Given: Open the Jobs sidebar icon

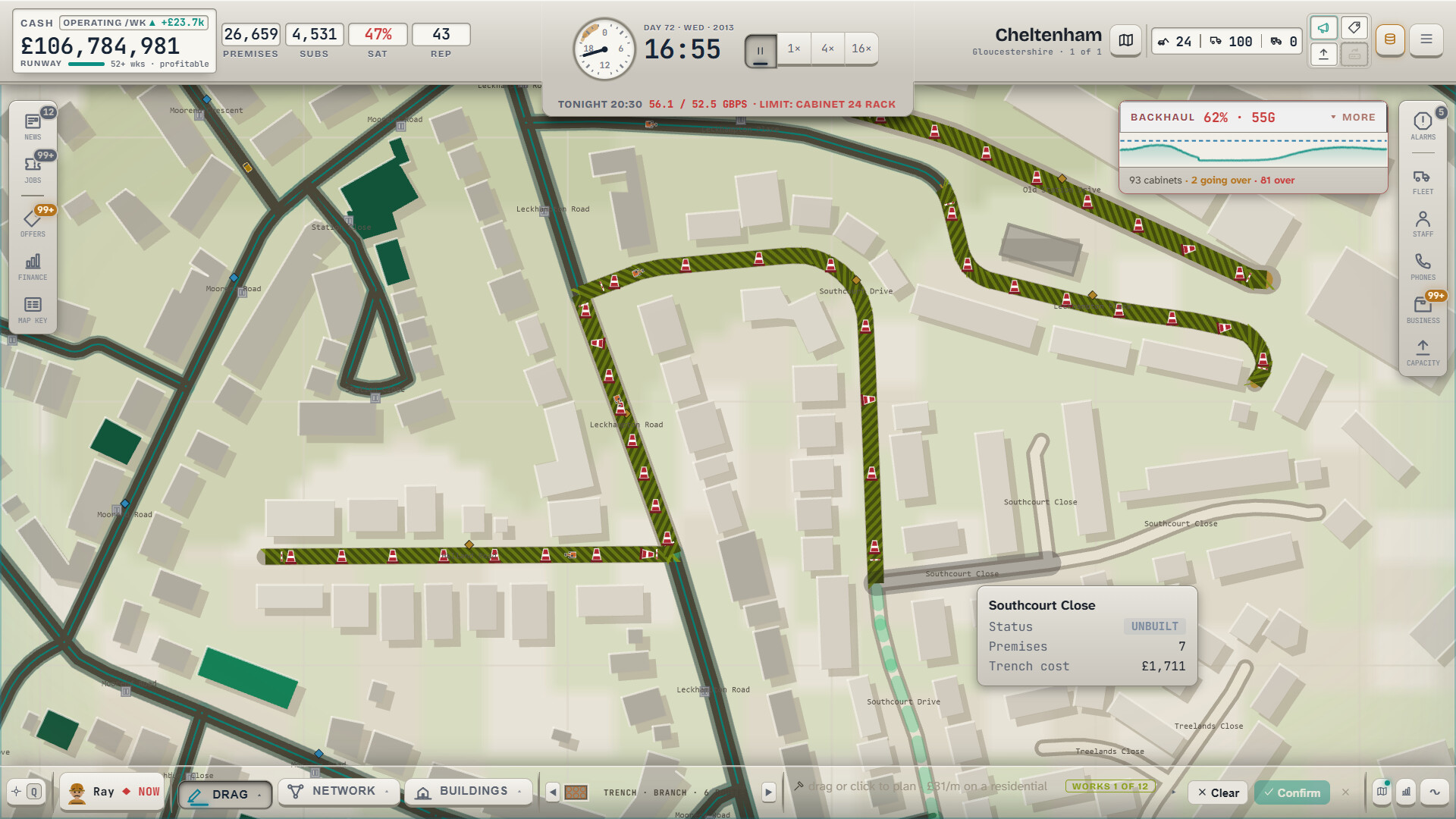Looking at the screenshot, I should 33,170.
